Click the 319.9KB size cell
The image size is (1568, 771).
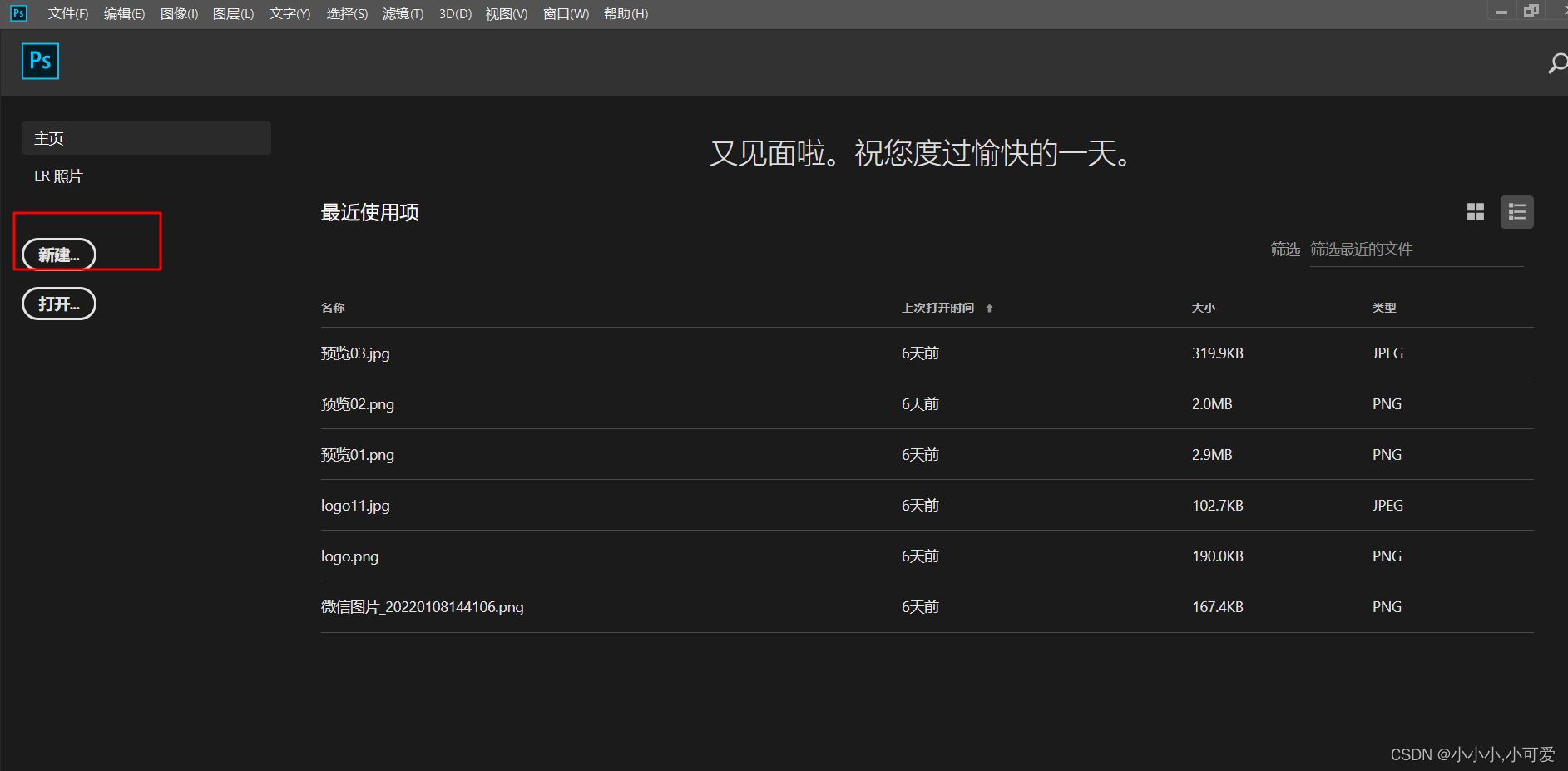click(1218, 353)
